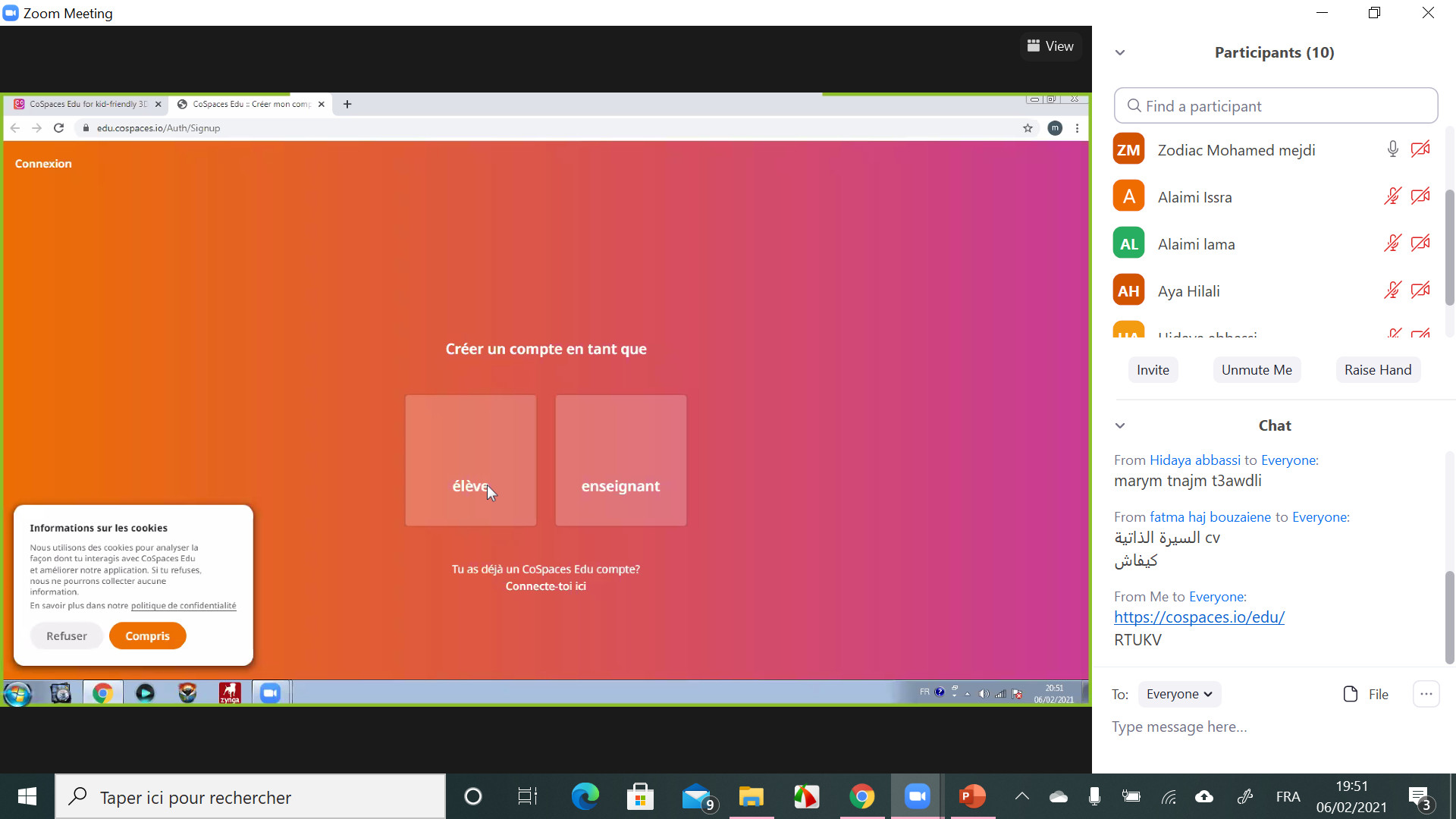Click Connexion in the shared page

(43, 164)
